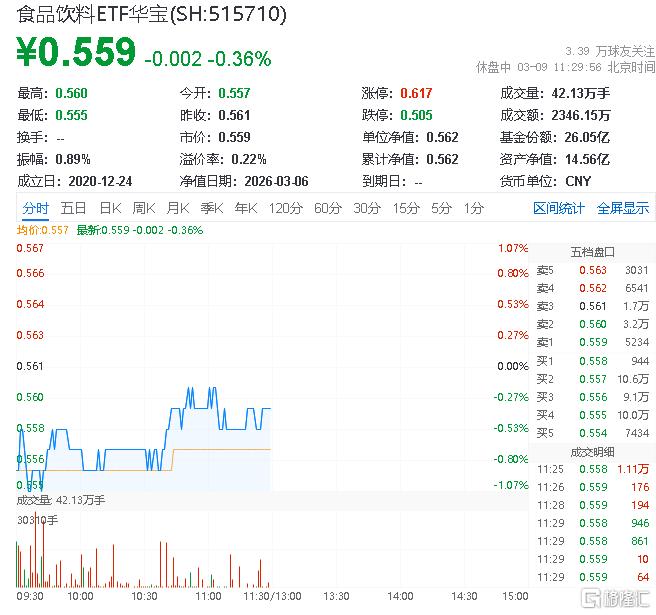Click the 成交量 value 42.13万手 in stats grid

click(581, 93)
